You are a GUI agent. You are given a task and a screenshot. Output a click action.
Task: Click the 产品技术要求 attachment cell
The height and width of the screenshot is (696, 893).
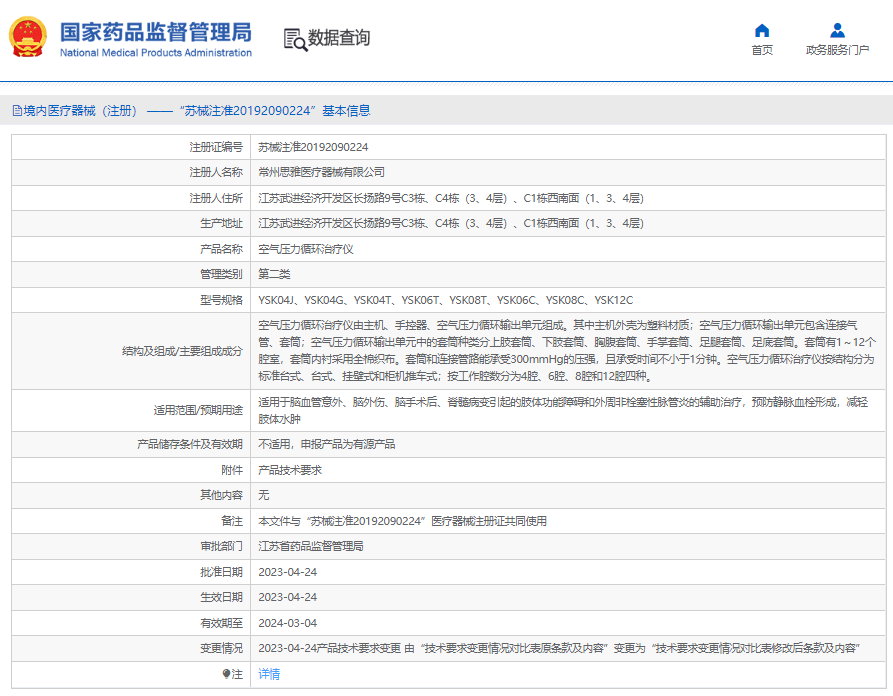290,470
